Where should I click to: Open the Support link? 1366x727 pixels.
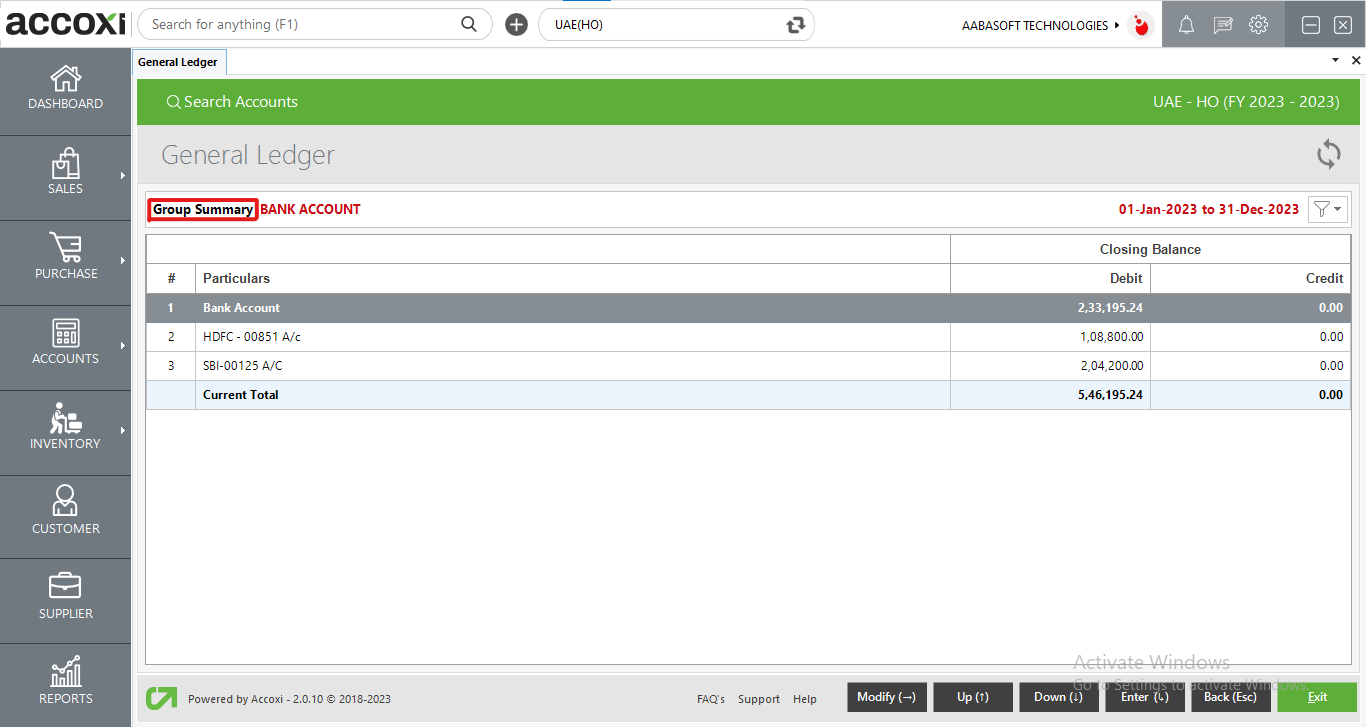pos(758,699)
